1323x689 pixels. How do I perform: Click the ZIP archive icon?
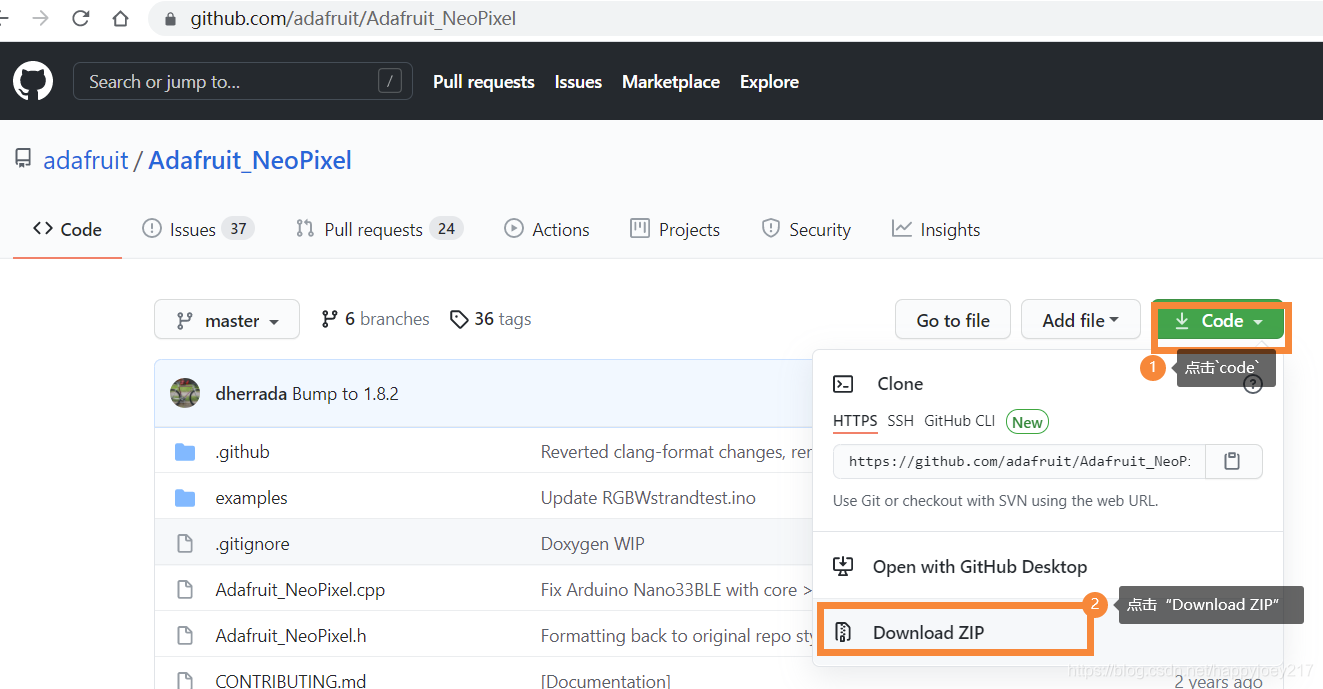tap(844, 632)
